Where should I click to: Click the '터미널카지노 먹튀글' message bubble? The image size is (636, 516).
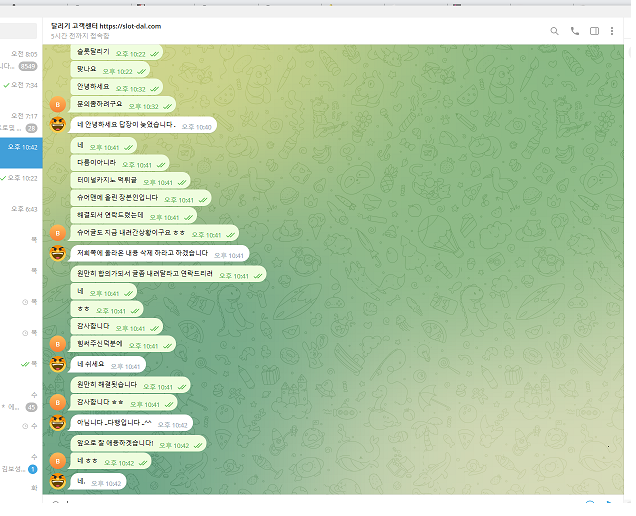(x=130, y=181)
